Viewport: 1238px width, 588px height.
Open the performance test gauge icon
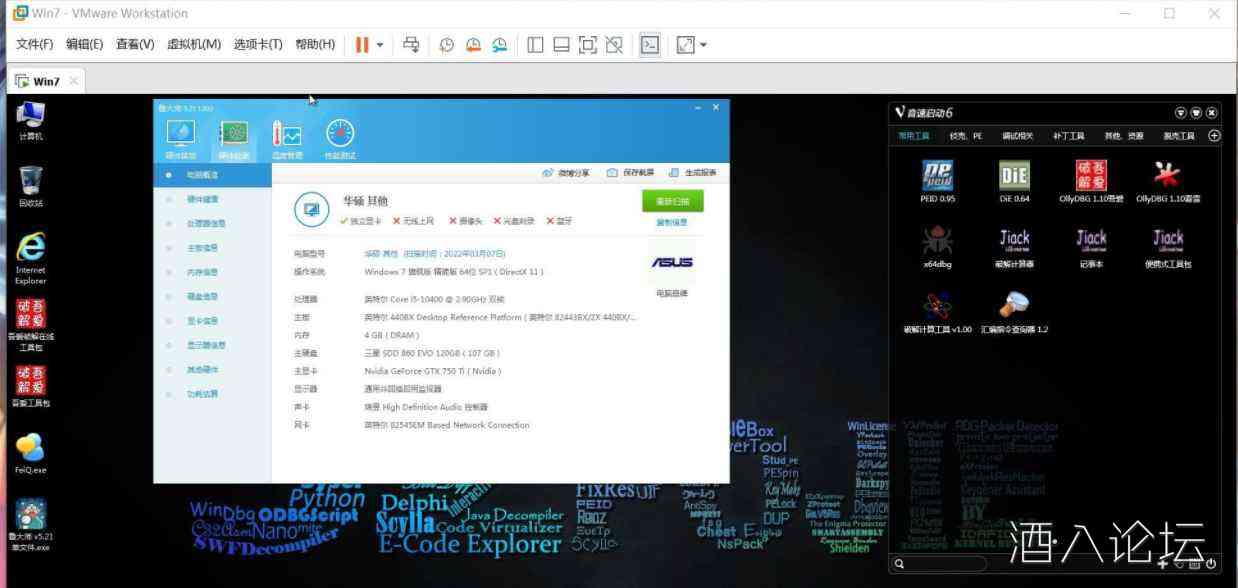340,140
